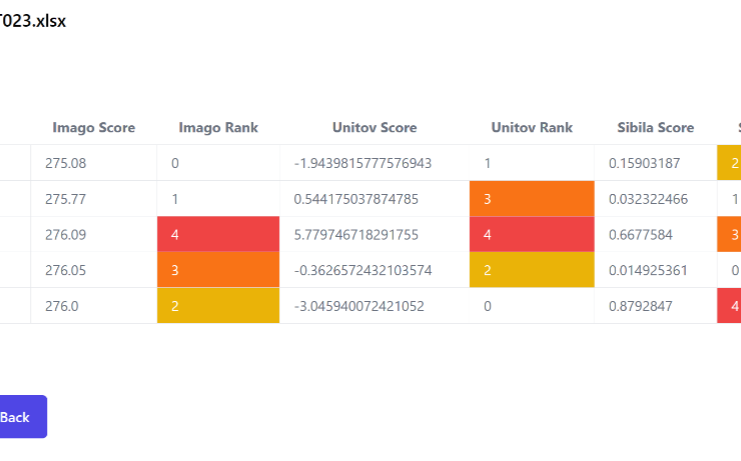Select the Sibila Score column header
This screenshot has width=741, height=461.
655,128
